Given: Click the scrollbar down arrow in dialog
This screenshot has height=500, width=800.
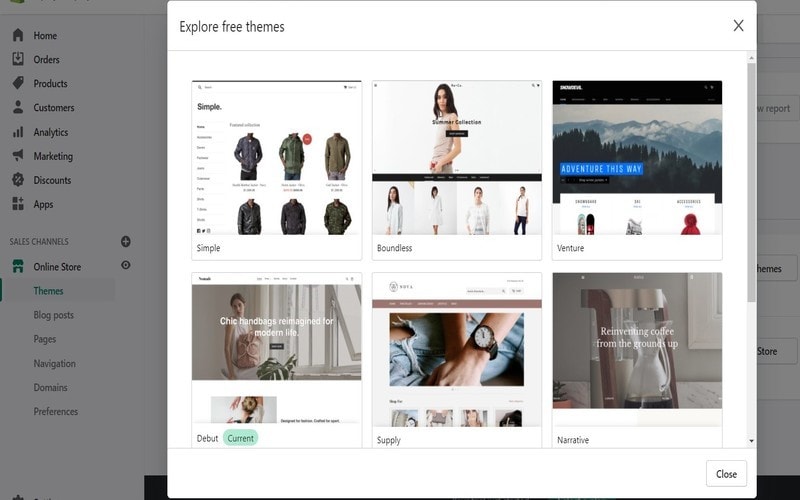Looking at the screenshot, I should [752, 440].
